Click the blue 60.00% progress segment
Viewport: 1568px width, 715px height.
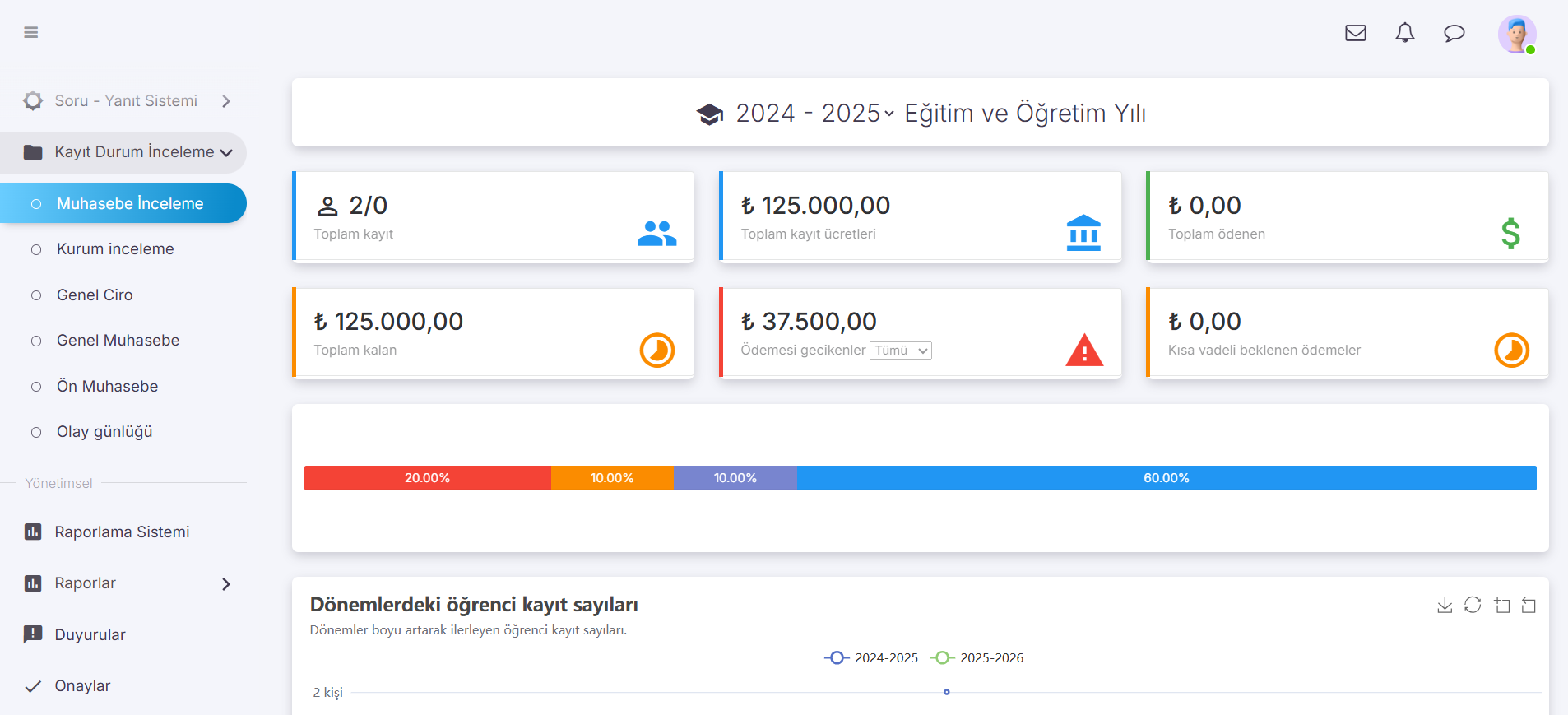coord(1167,478)
